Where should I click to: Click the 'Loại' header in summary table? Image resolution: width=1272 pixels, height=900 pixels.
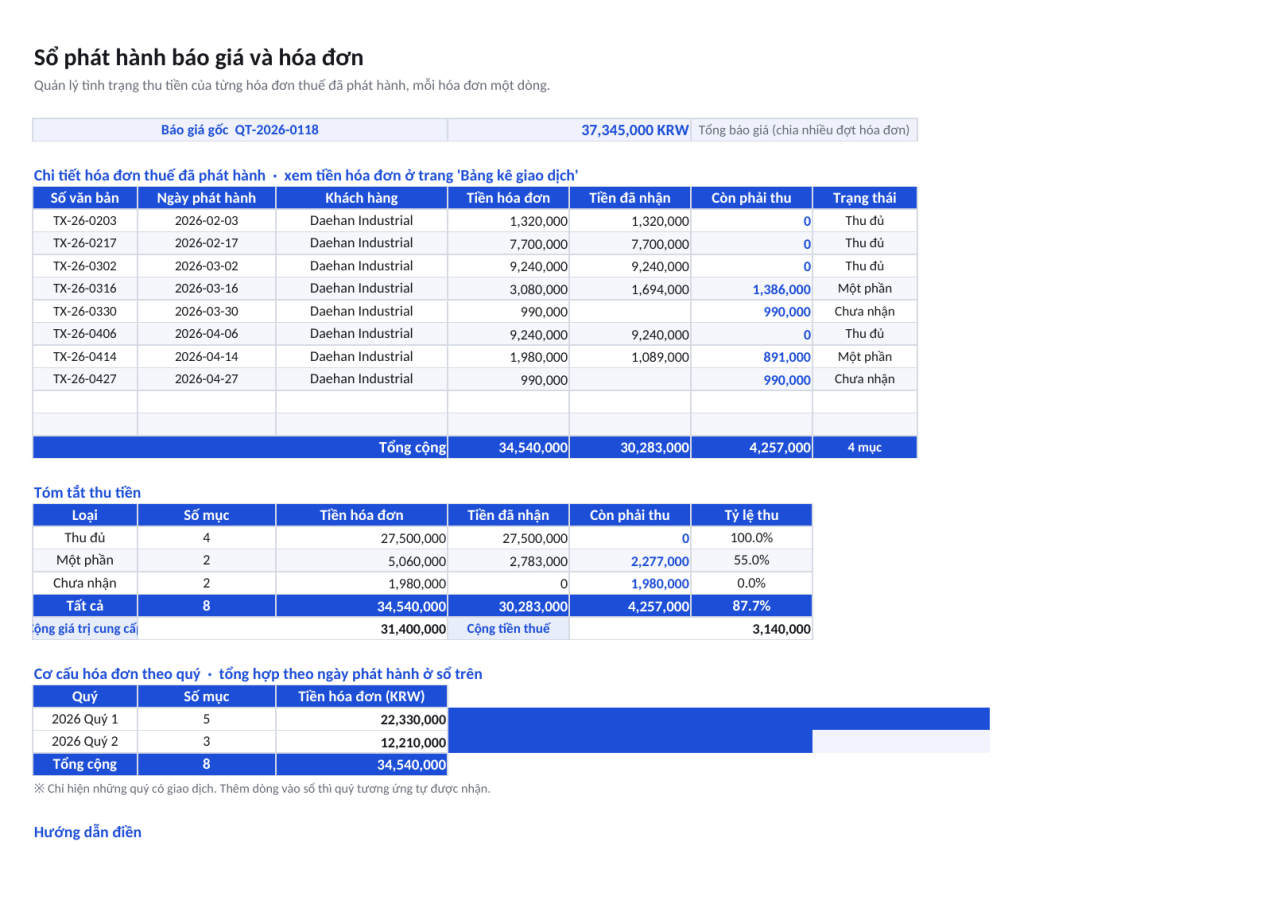point(85,515)
